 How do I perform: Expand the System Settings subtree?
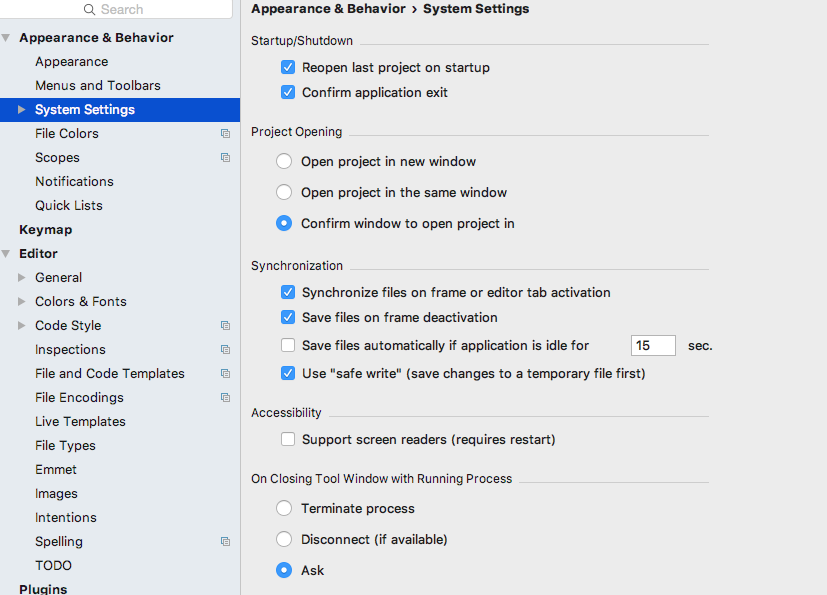click(x=23, y=110)
